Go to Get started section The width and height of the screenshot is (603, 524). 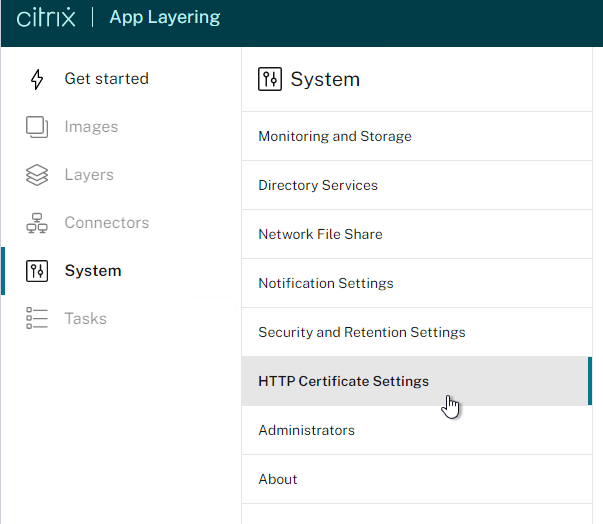point(107,79)
